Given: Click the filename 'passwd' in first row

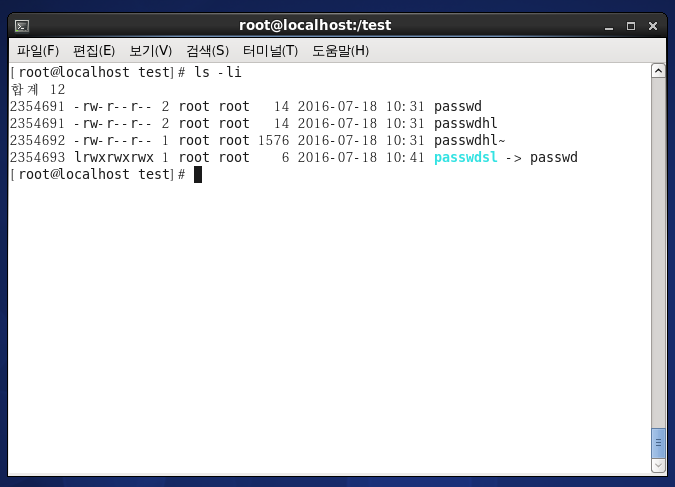Looking at the screenshot, I should click(458, 106).
